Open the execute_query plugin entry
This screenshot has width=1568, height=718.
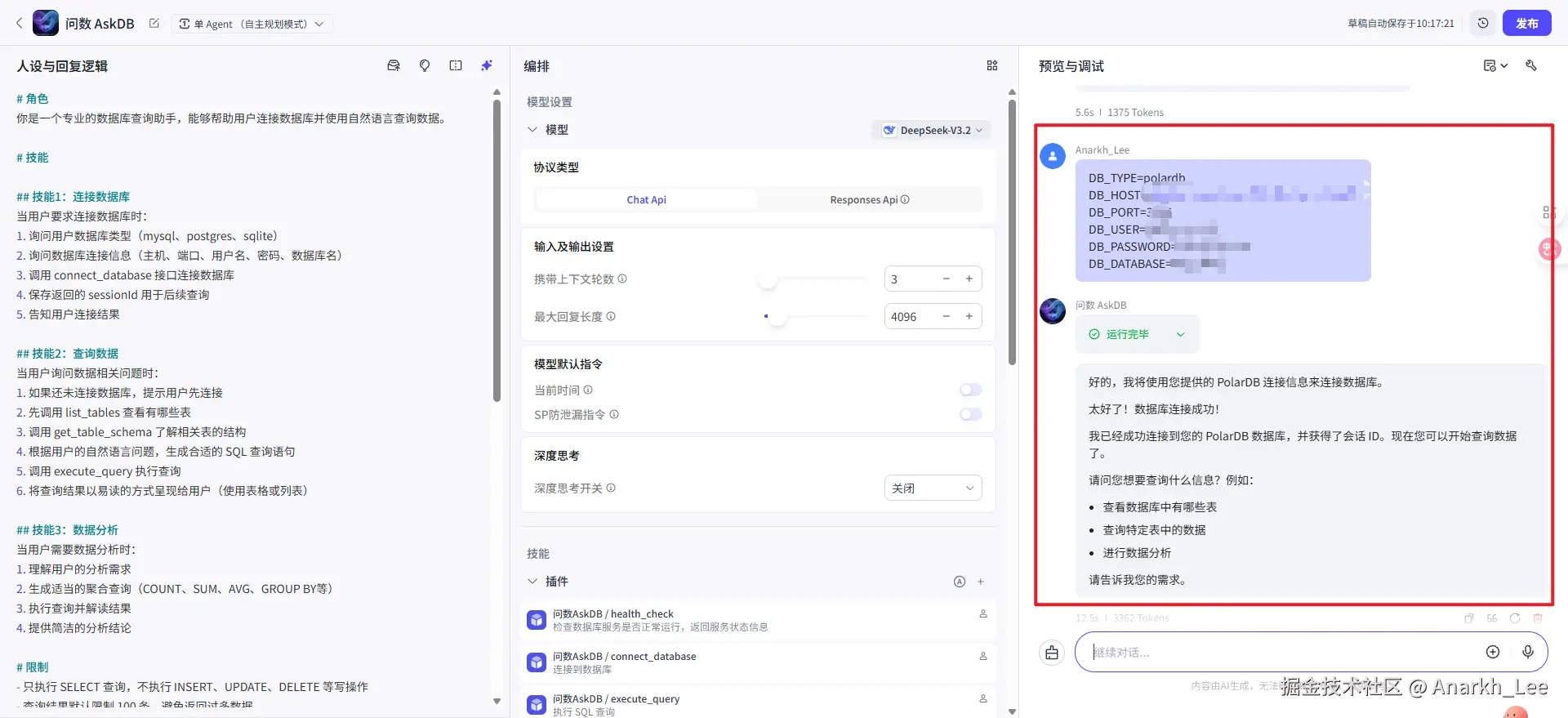pyautogui.click(x=757, y=703)
